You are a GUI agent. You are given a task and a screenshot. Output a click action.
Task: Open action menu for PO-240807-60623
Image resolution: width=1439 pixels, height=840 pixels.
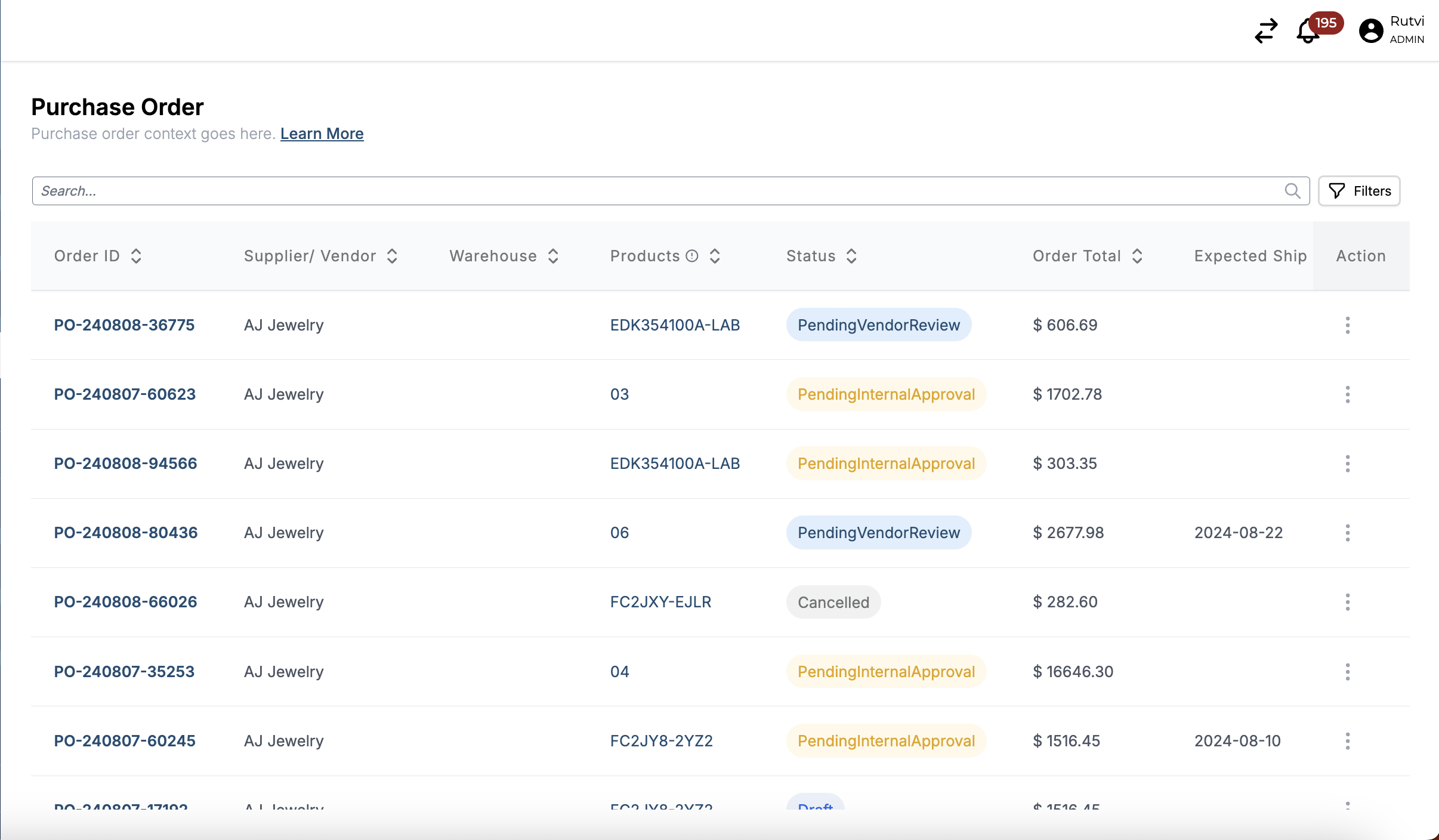[x=1348, y=394]
